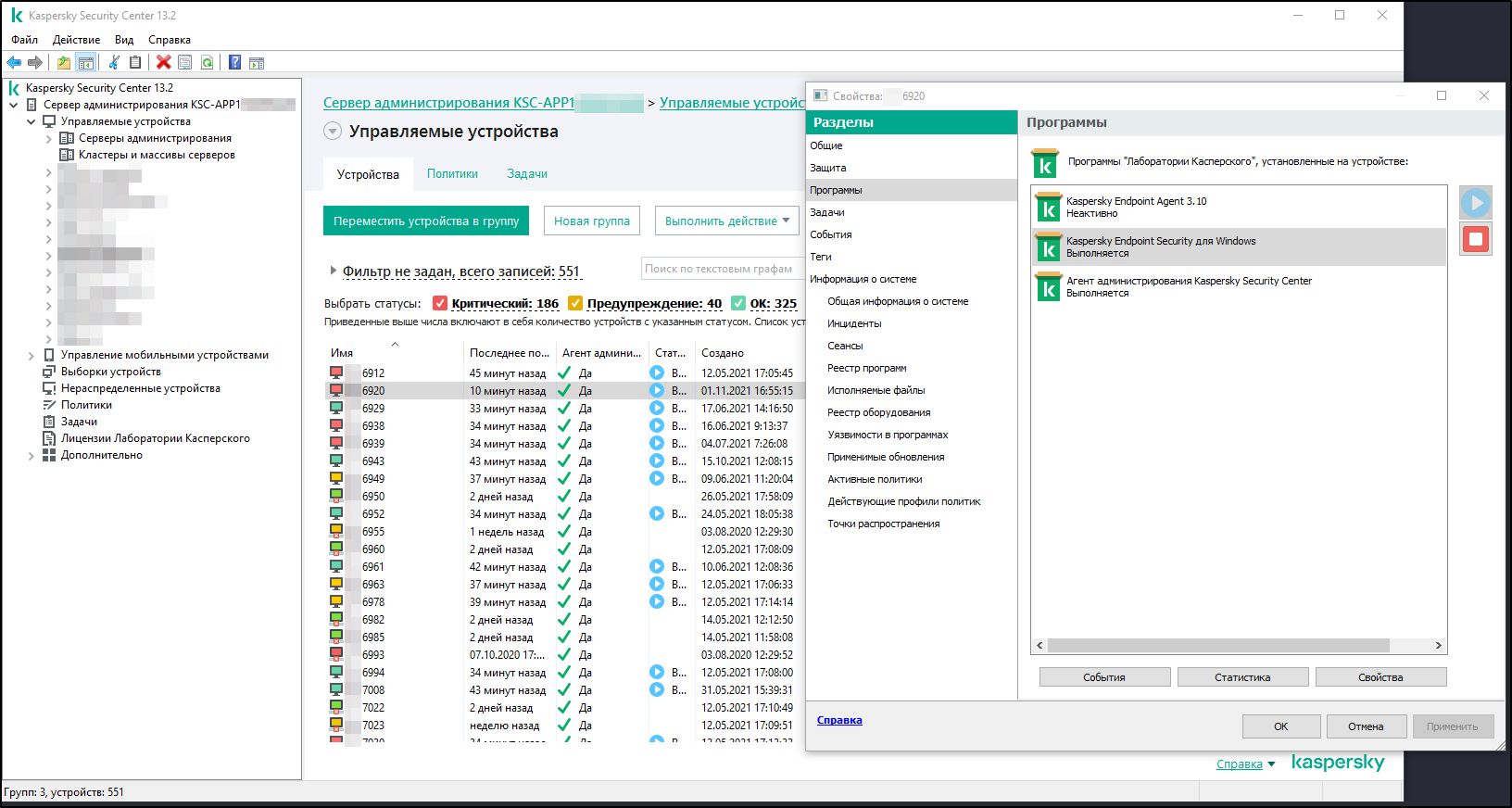Stop Kaspersky Endpoint Security with red button

(x=1475, y=240)
